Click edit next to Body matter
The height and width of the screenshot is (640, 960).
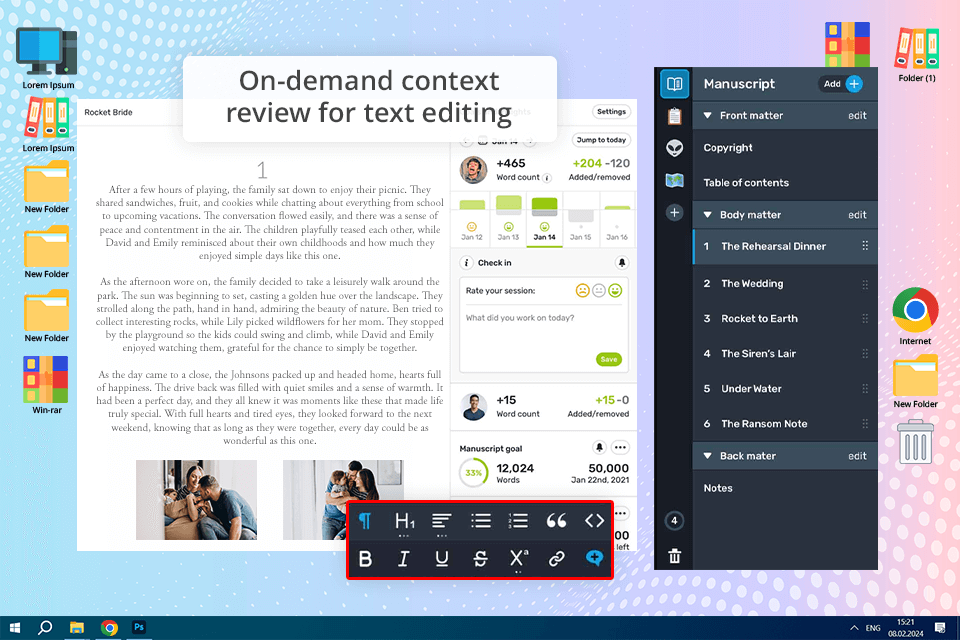coord(857,214)
